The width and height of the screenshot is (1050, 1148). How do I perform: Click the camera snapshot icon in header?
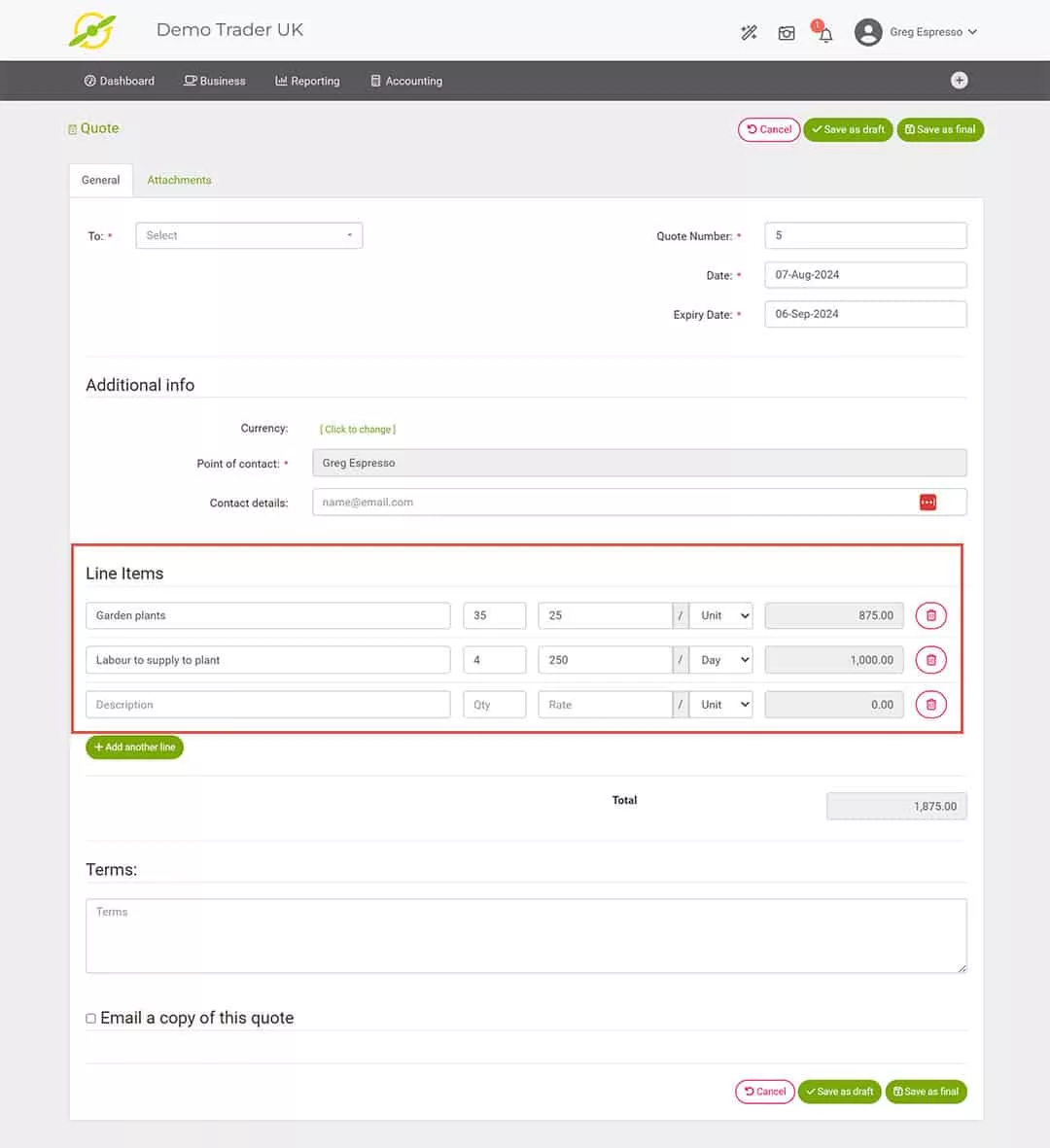click(787, 33)
